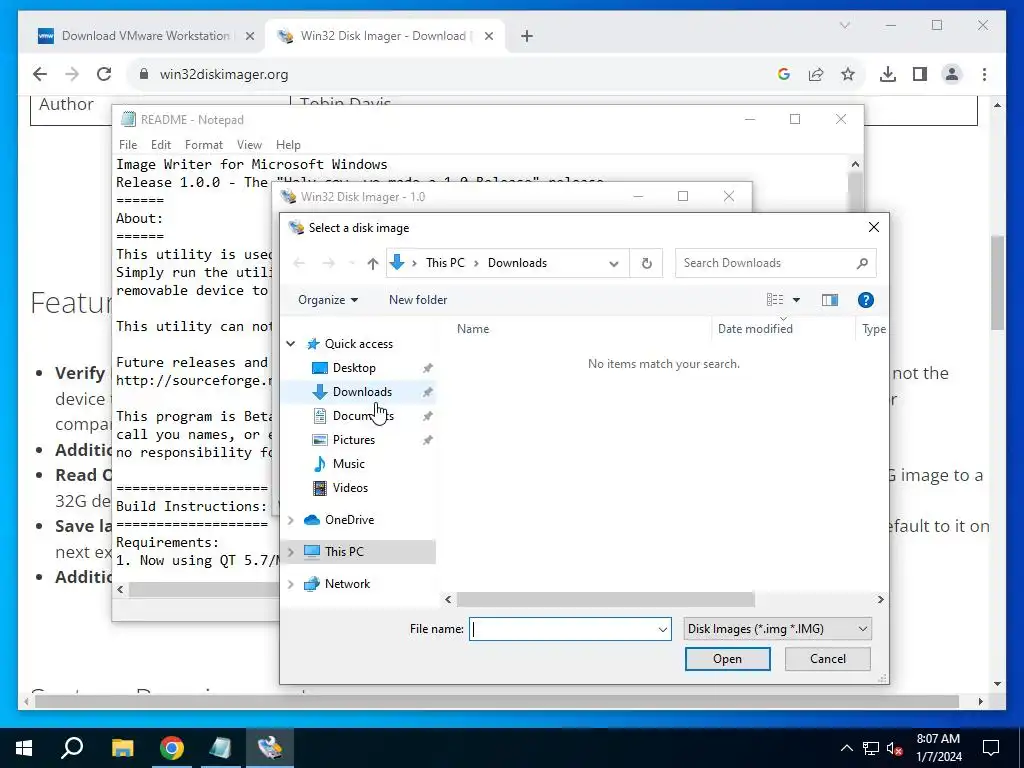Select Downloads in Quick access

(x=362, y=392)
